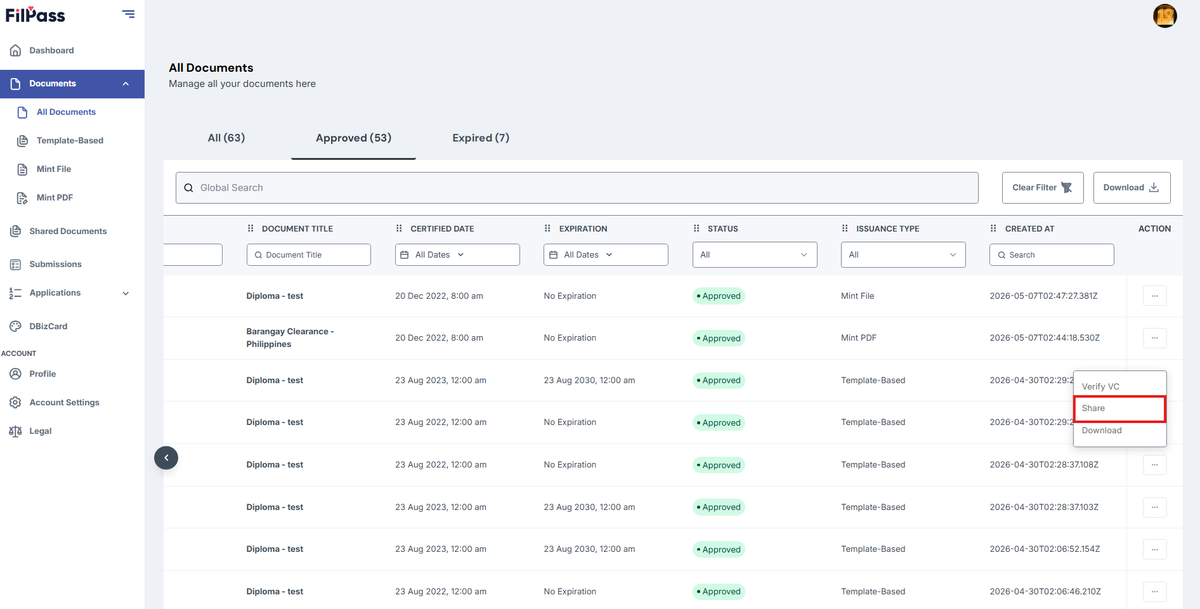Open Certified Date All Dates dropdown
Image resolution: width=1200 pixels, height=609 pixels.
(457, 255)
